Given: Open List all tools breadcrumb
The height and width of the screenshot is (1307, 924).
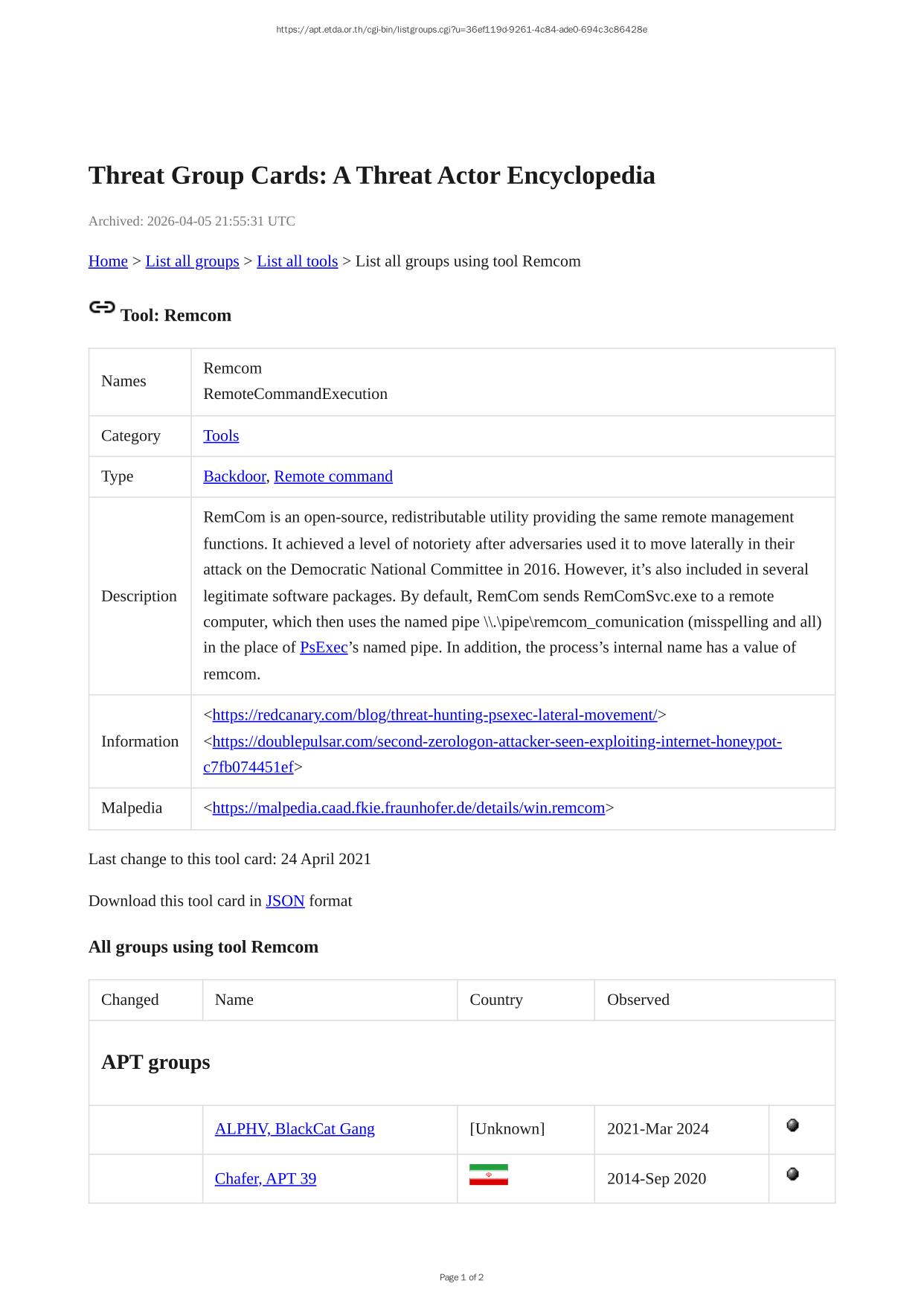Looking at the screenshot, I should click(297, 261).
